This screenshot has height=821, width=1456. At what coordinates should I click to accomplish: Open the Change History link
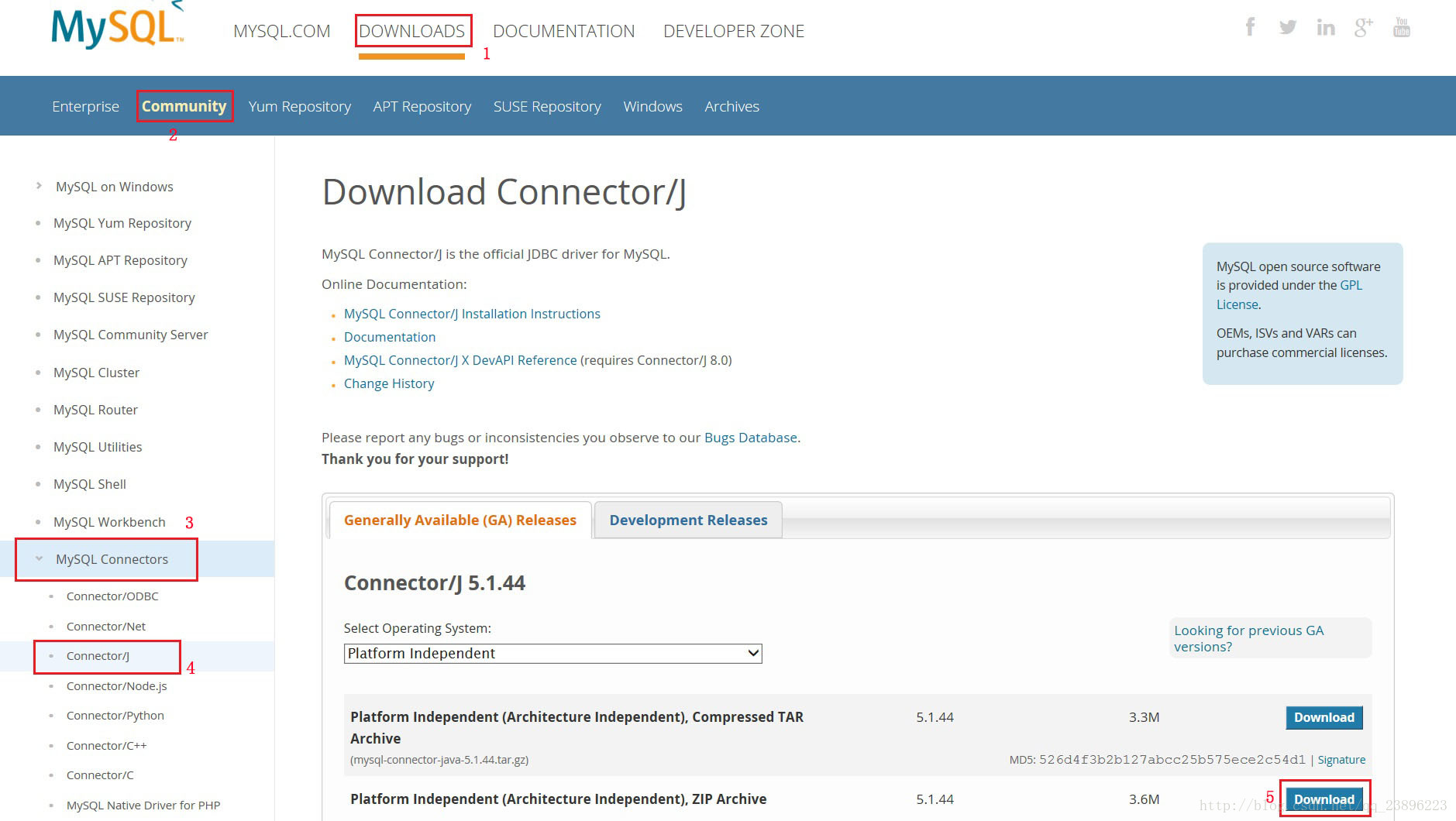389,383
